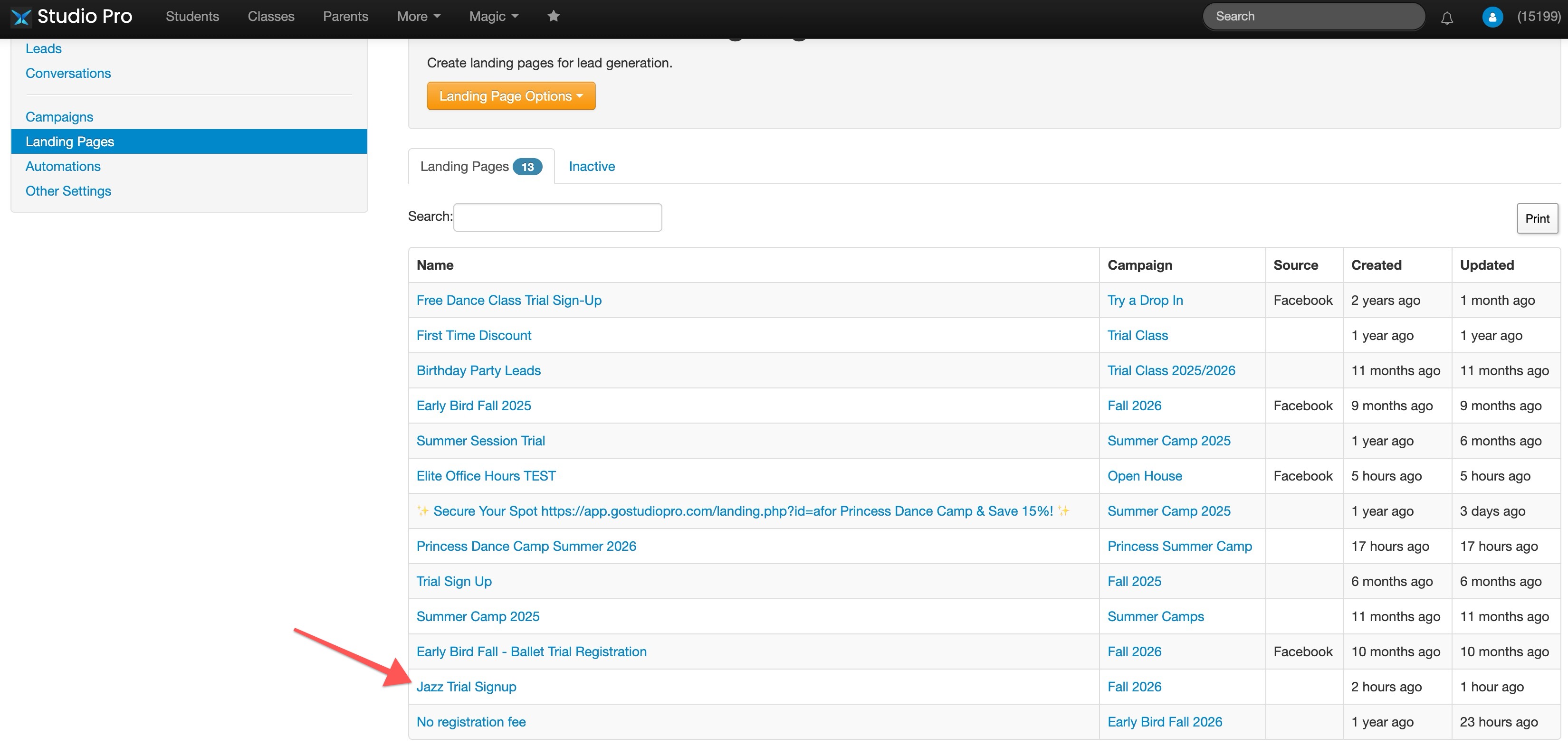Go to Other Settings in sidebar
1568x755 pixels.
[x=68, y=191]
